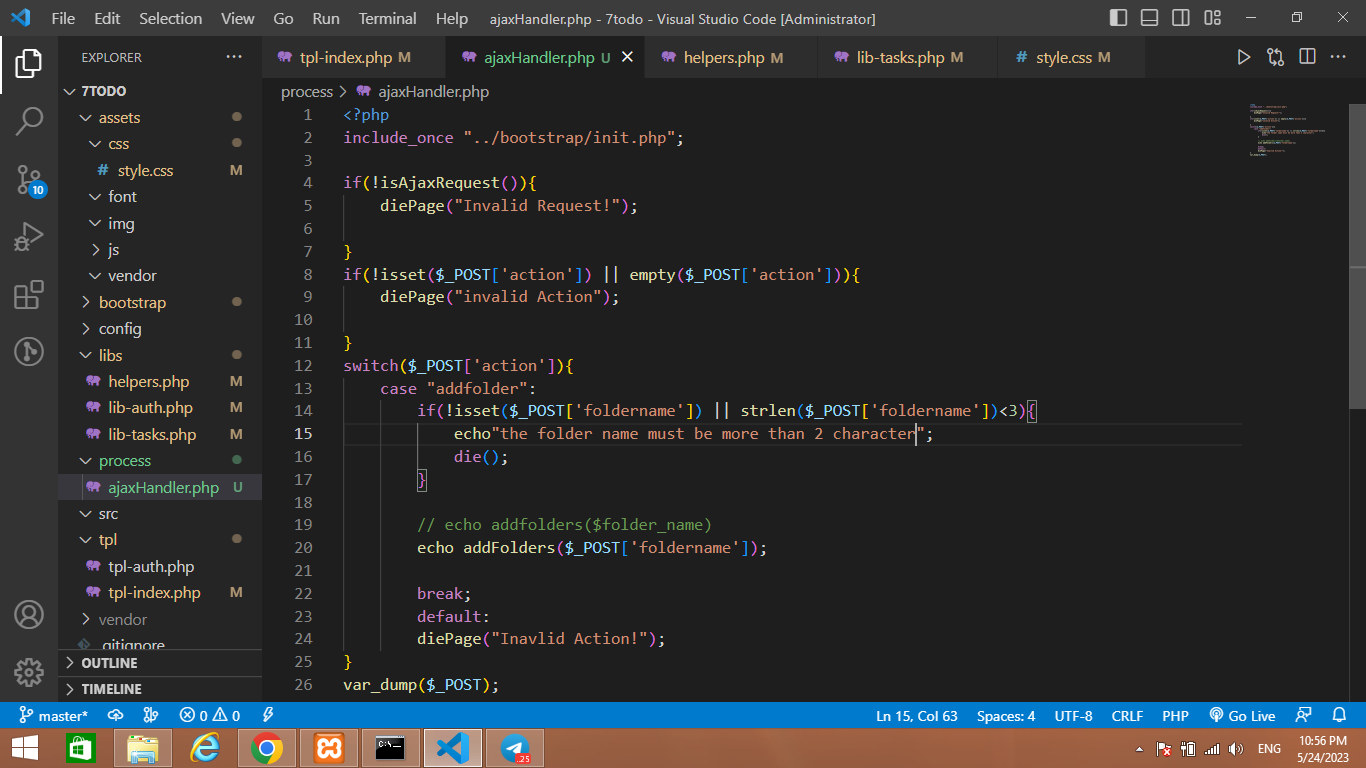Screen dimensions: 1366x768
Task: Open the Accounts menu icon
Action: pyautogui.click(x=29, y=614)
